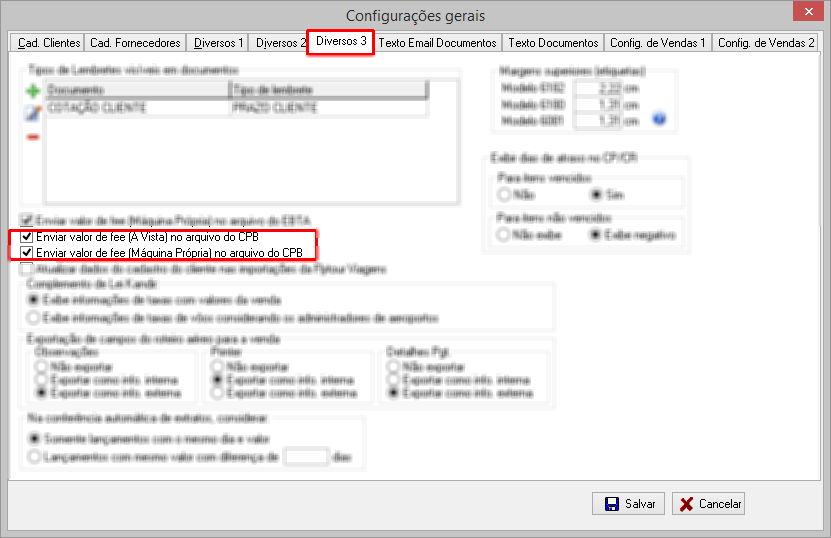Open the Texto Email Documentos tab
The image size is (831, 538).
click(x=437, y=43)
